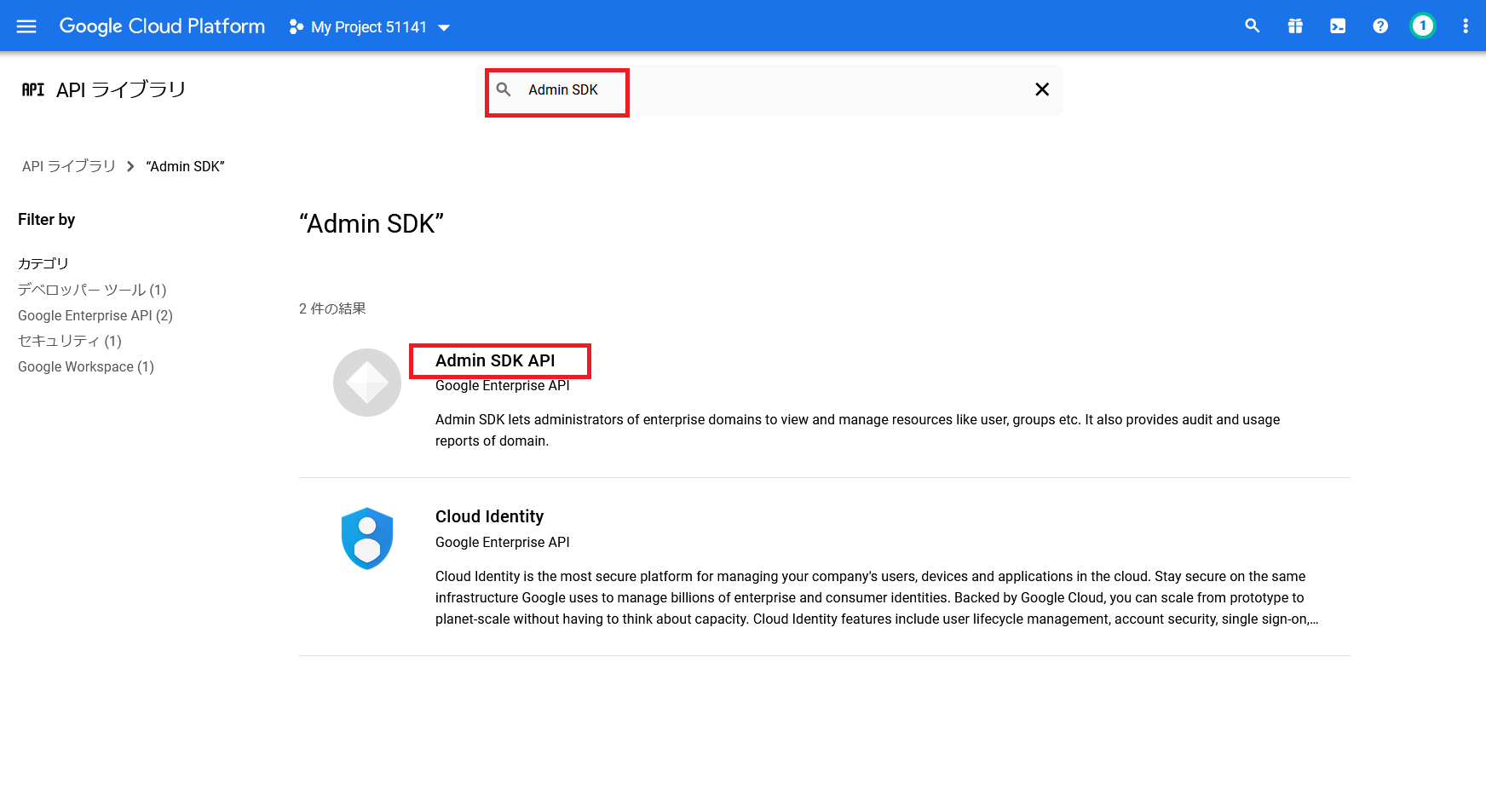The height and width of the screenshot is (812, 1486).
Task: Click Google Enterprise API under Cloud Identity
Action: pos(503,542)
